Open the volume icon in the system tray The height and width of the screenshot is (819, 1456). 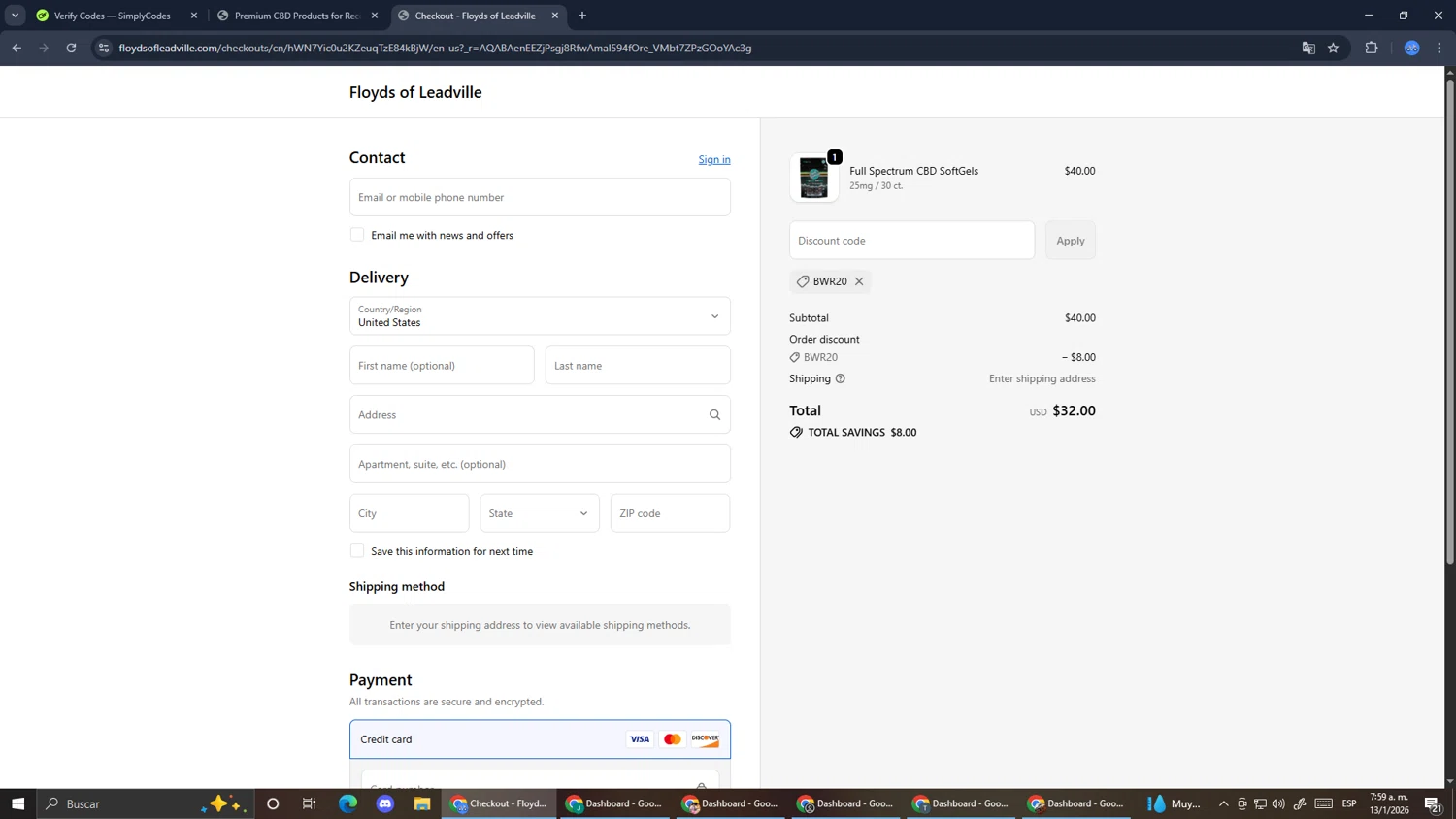tap(1278, 803)
